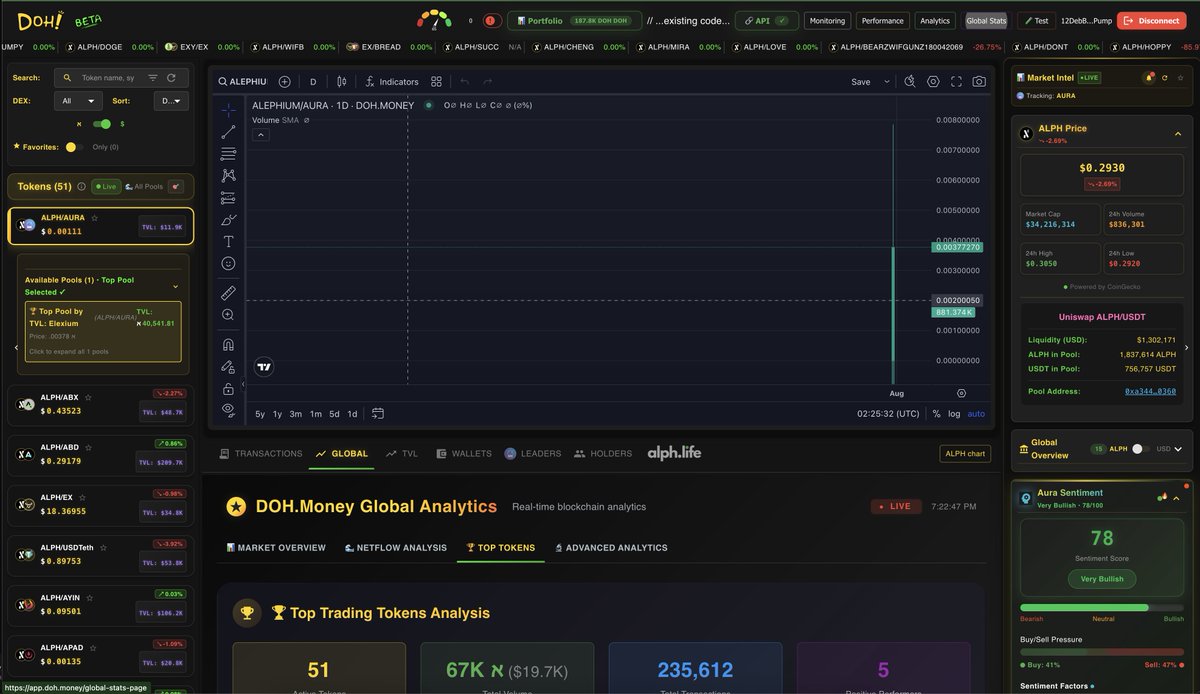Viewport: 1200px width, 694px height.
Task: Open the Fibonacci retracement tool group
Action: 228,153
